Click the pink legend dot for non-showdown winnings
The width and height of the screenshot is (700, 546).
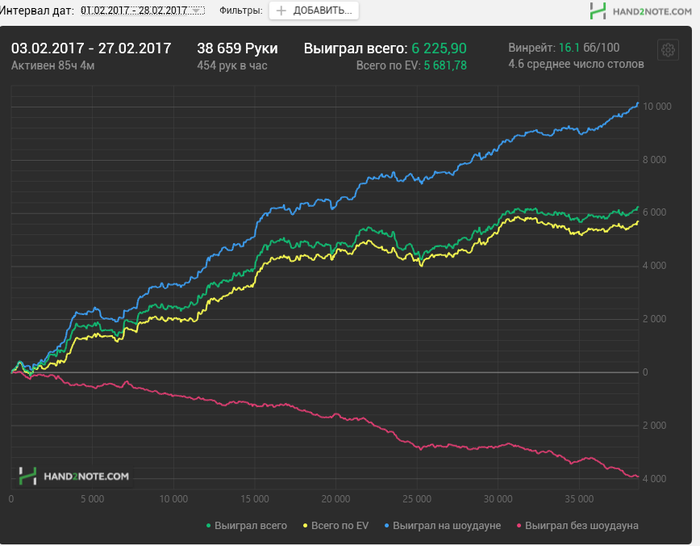click(519, 526)
